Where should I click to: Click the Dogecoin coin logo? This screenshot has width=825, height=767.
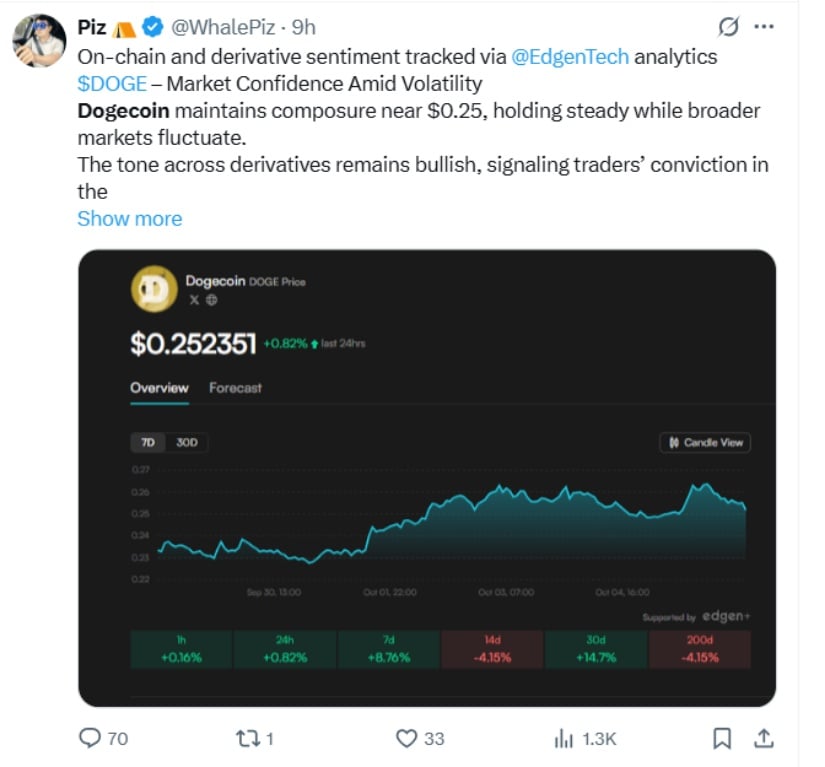[155, 290]
